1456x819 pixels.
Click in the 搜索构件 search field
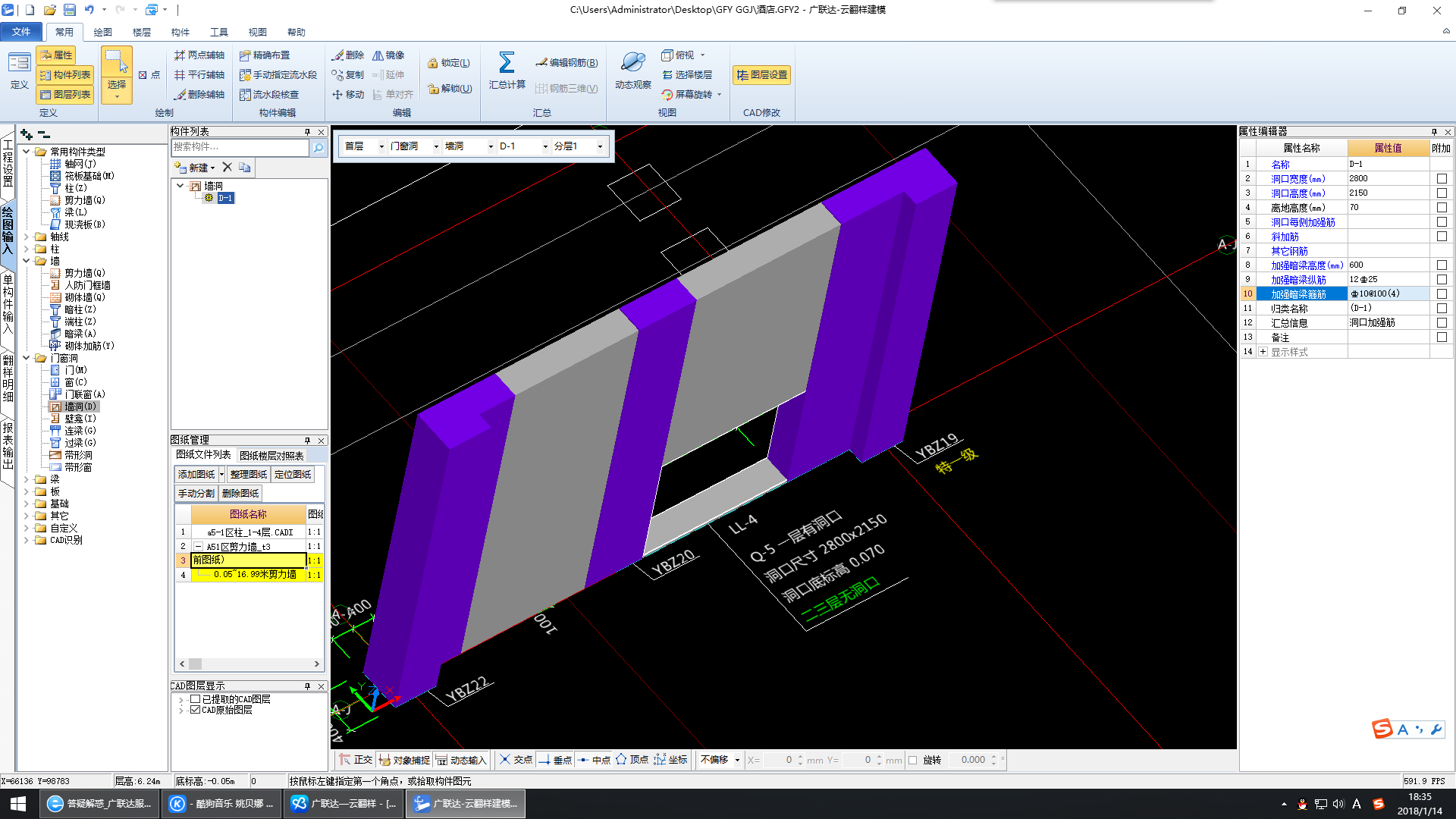click(240, 147)
